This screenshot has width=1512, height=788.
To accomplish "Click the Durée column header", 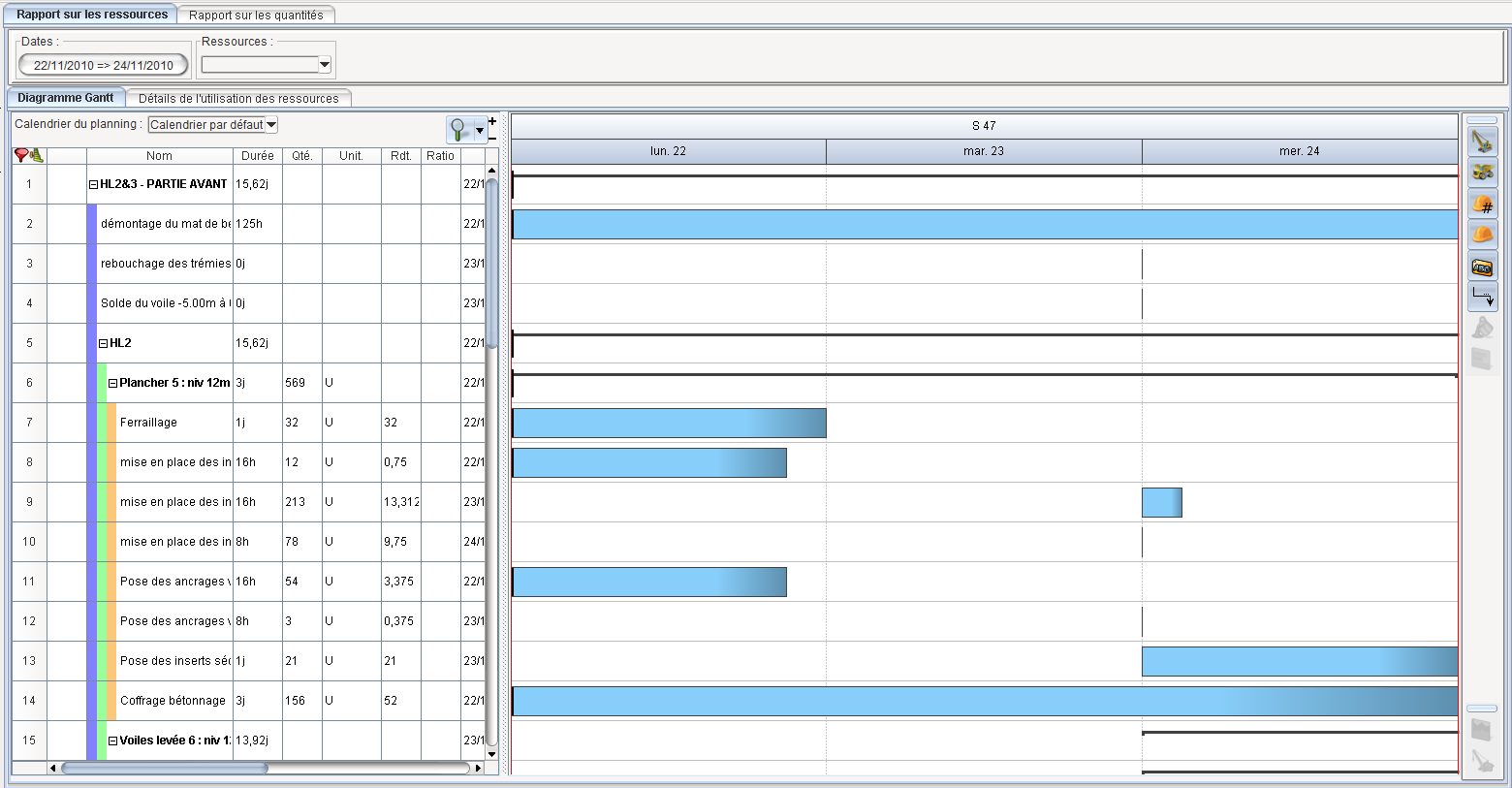I will point(257,155).
